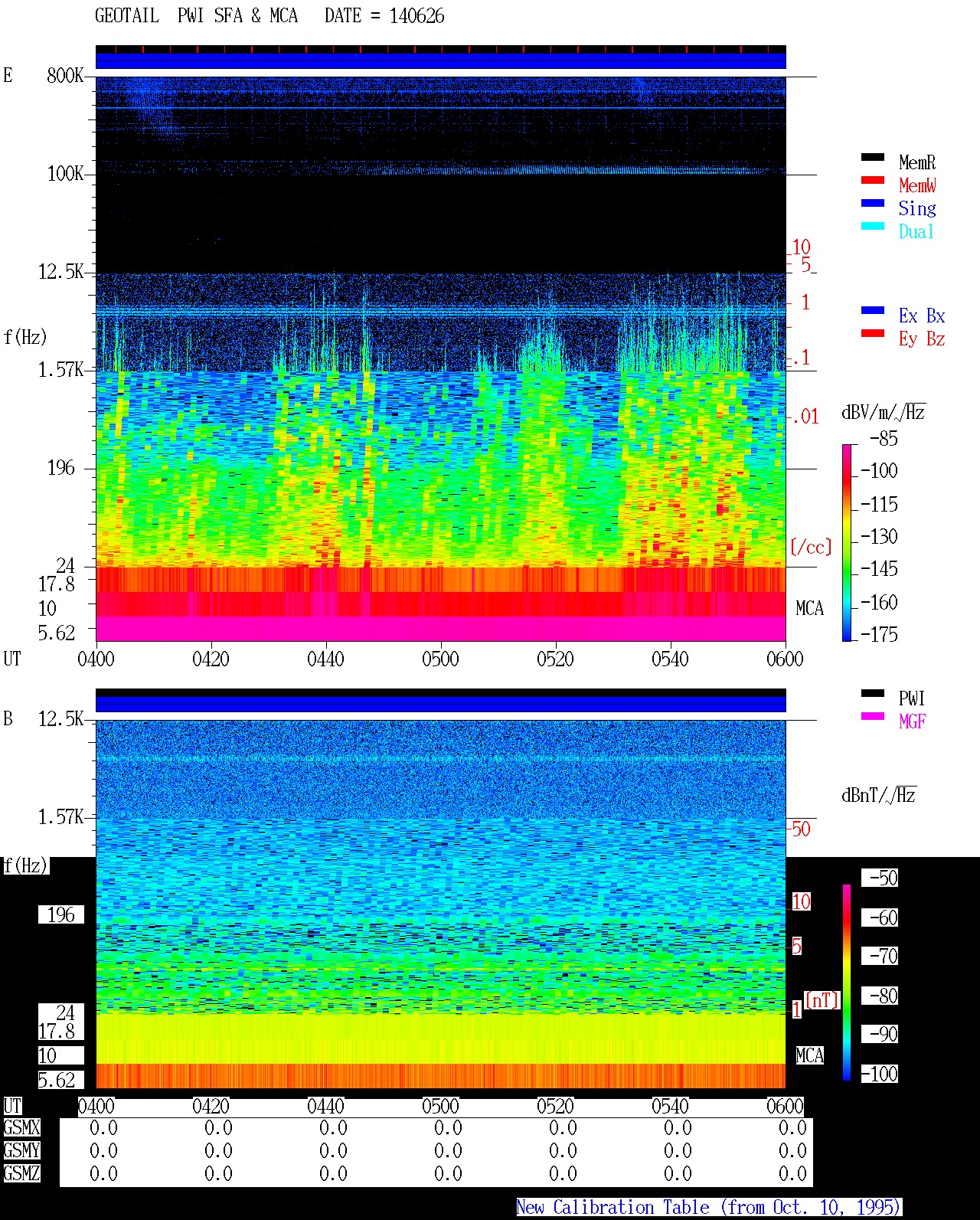Click the dBnT/√Hz unit label
The height and width of the screenshot is (1220, 980).
pyautogui.click(x=879, y=795)
